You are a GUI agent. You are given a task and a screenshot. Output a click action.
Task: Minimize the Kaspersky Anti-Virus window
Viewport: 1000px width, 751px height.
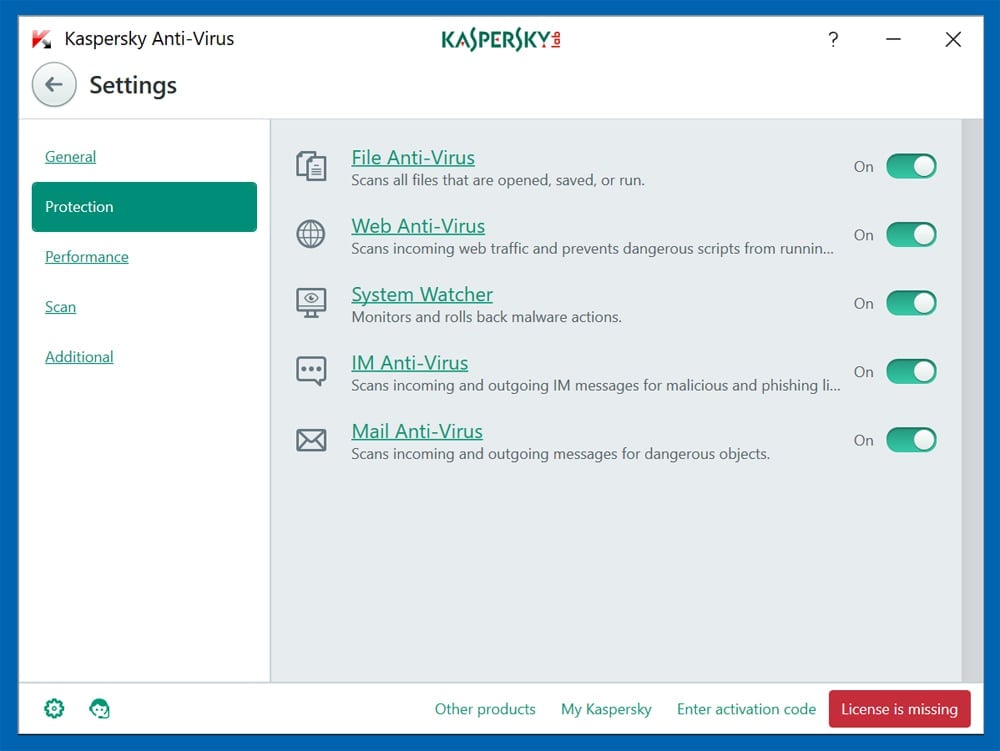coord(893,40)
